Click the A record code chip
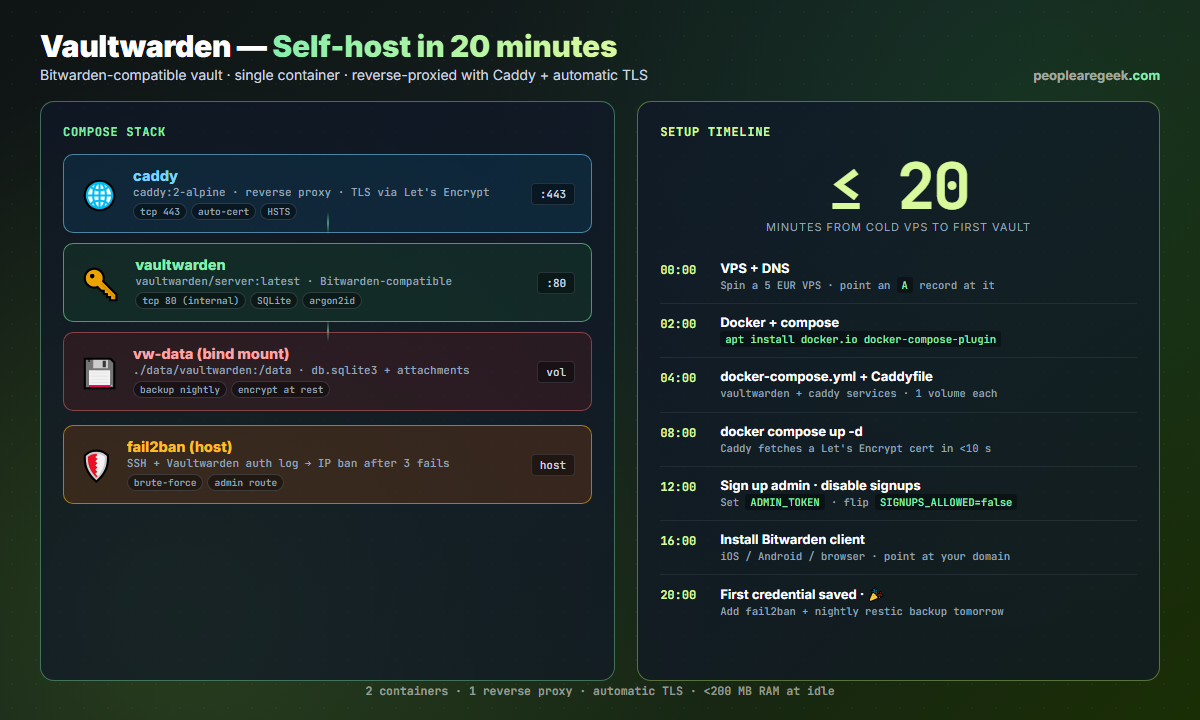1200x720 pixels. [904, 285]
